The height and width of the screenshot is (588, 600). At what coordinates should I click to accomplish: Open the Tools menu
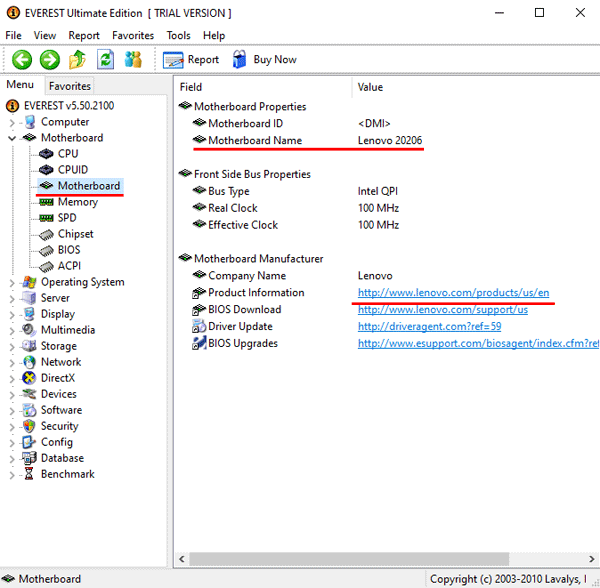click(178, 36)
